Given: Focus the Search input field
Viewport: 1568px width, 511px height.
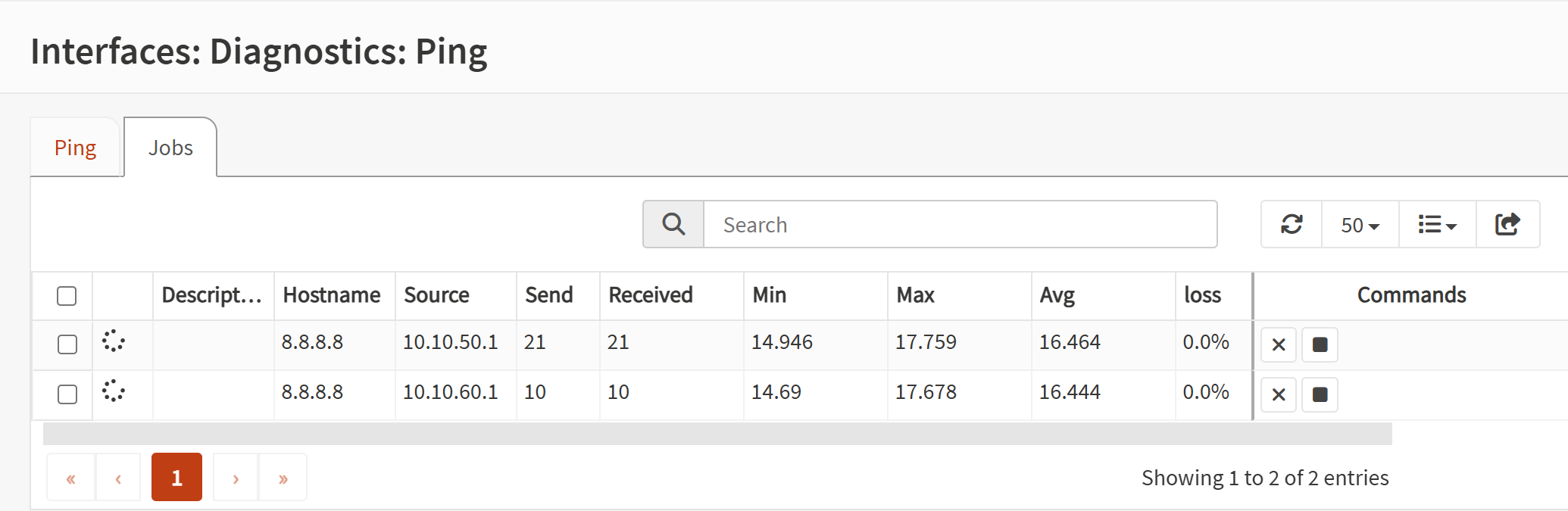Looking at the screenshot, I should click(960, 225).
